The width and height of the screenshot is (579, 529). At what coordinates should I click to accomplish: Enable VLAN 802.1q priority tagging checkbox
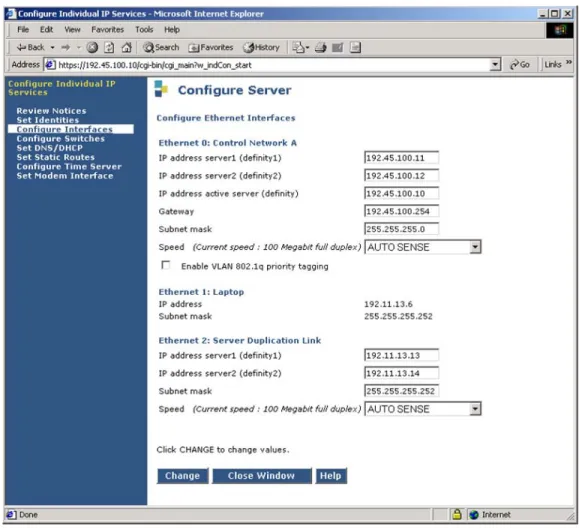[x=165, y=265]
